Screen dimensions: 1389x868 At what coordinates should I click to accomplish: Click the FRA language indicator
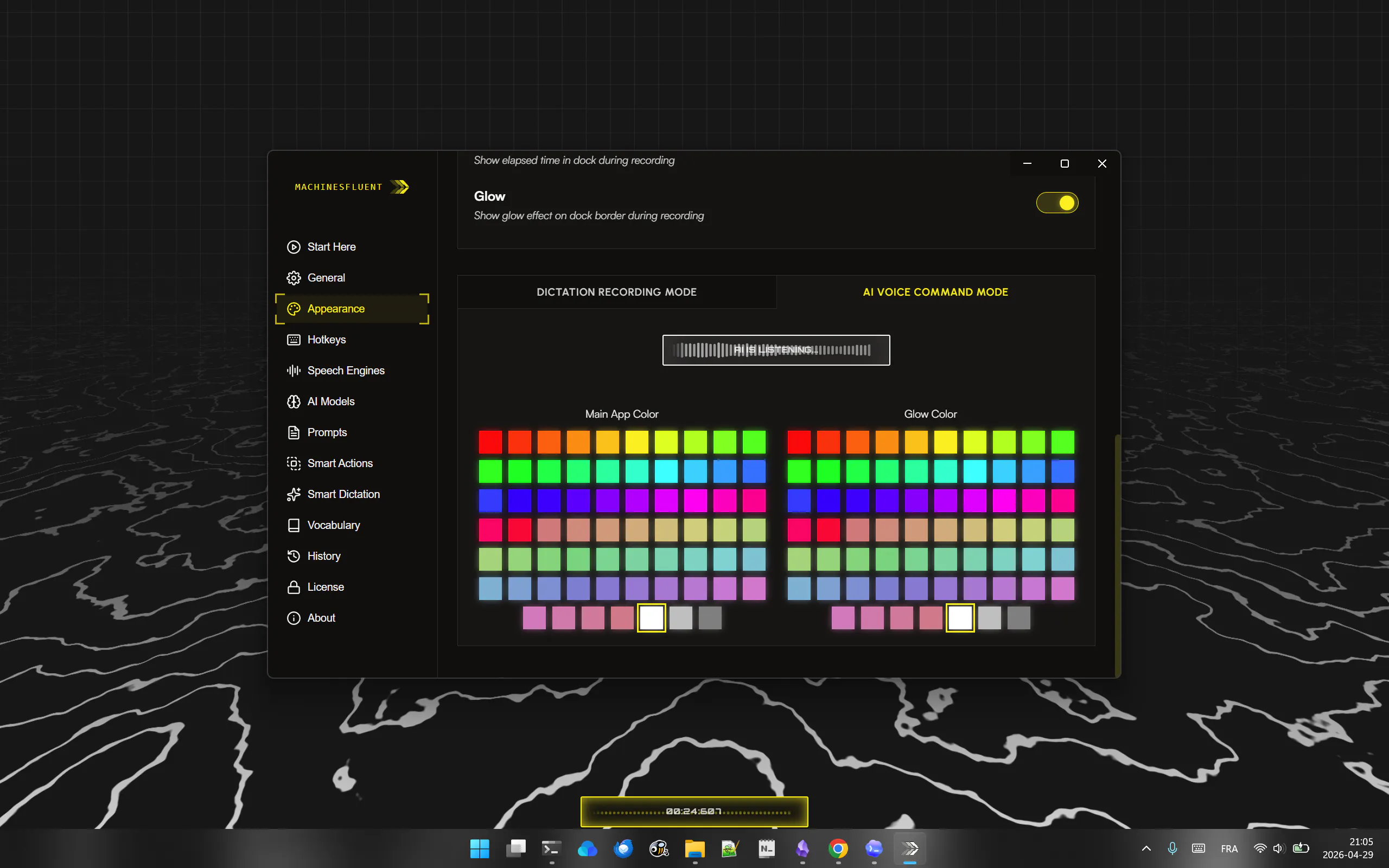[x=1229, y=848]
